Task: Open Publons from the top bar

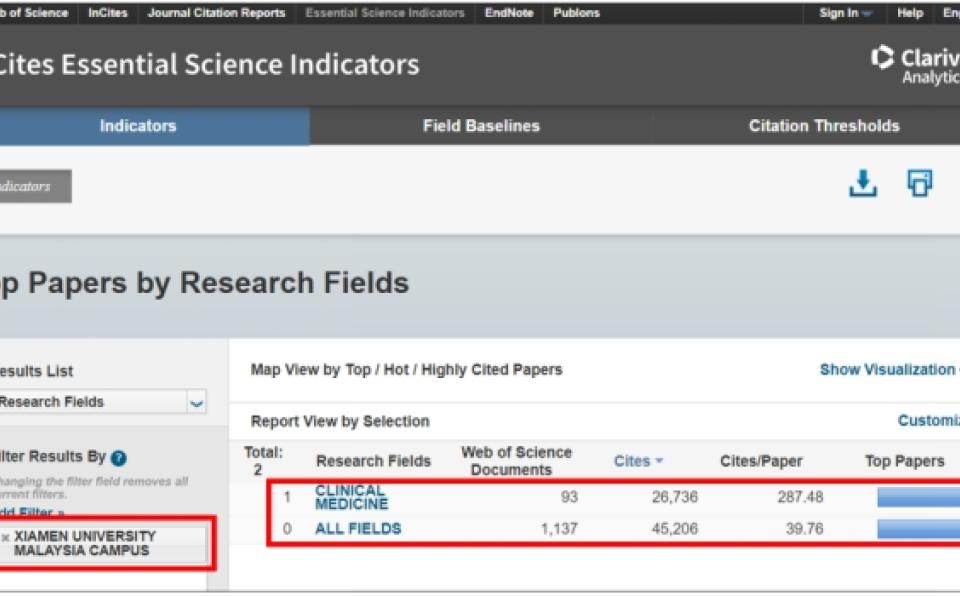Action: [576, 13]
